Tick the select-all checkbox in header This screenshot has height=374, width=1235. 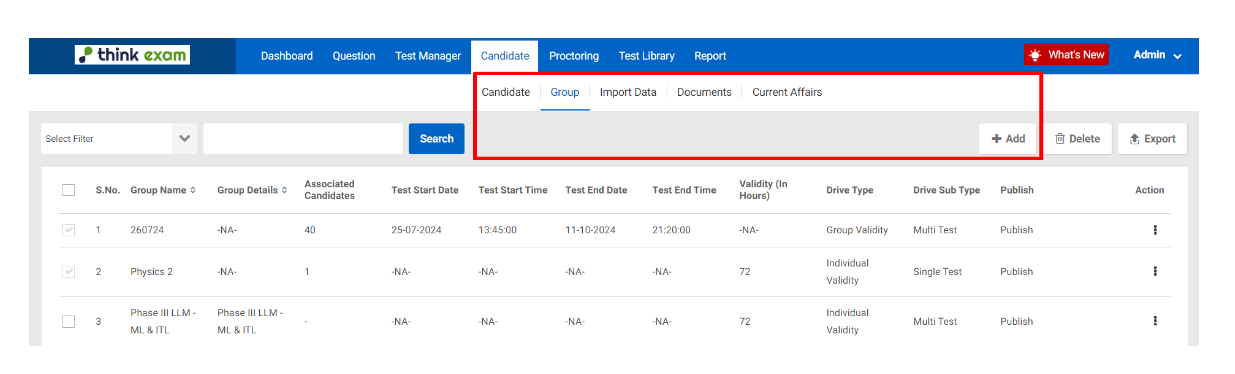pyautogui.click(x=68, y=190)
